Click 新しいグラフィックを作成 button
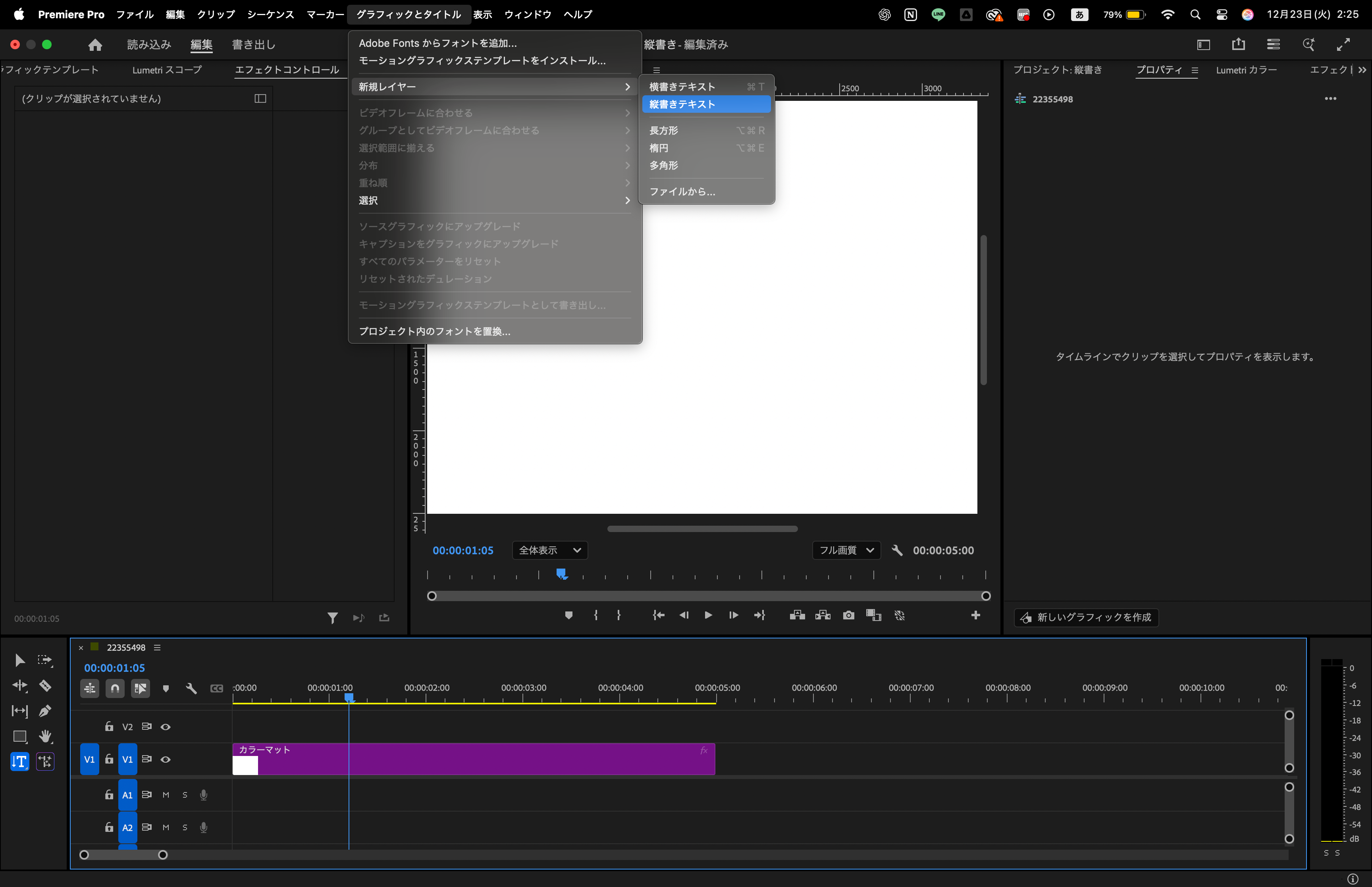This screenshot has height=887, width=1372. click(1087, 617)
